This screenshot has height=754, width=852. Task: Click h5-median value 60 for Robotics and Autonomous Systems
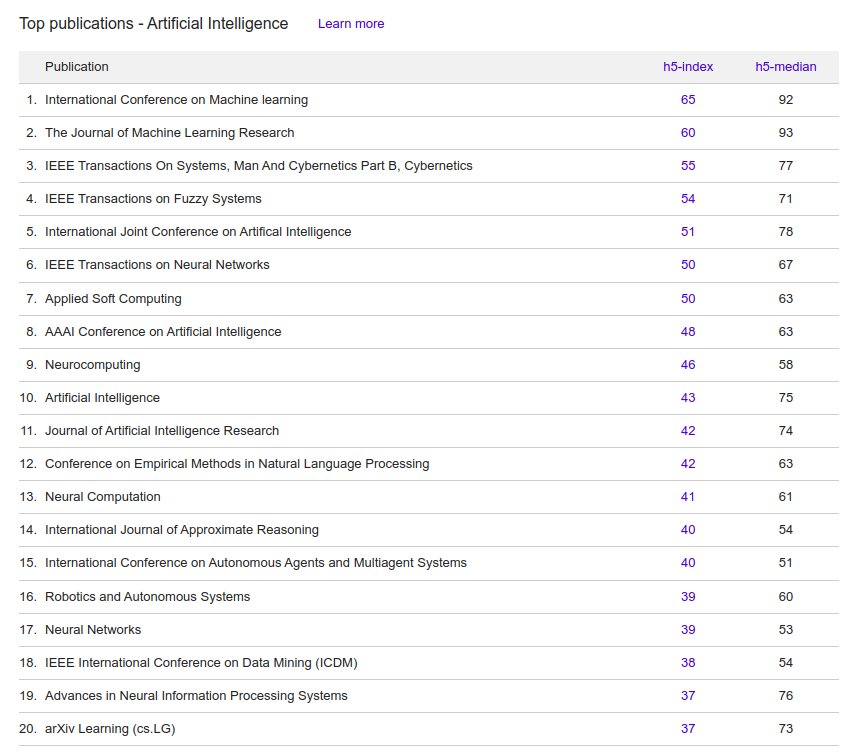(786, 597)
